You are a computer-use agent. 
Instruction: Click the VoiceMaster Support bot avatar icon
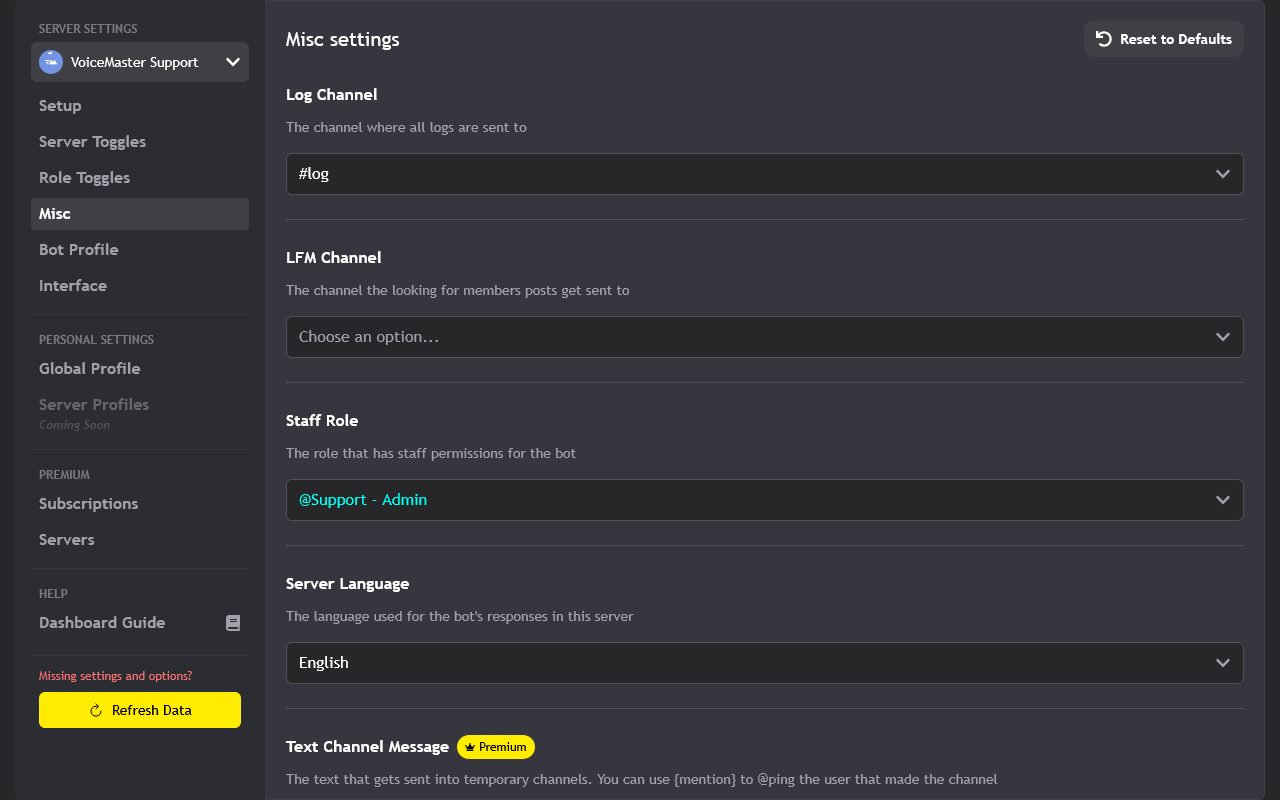50,62
